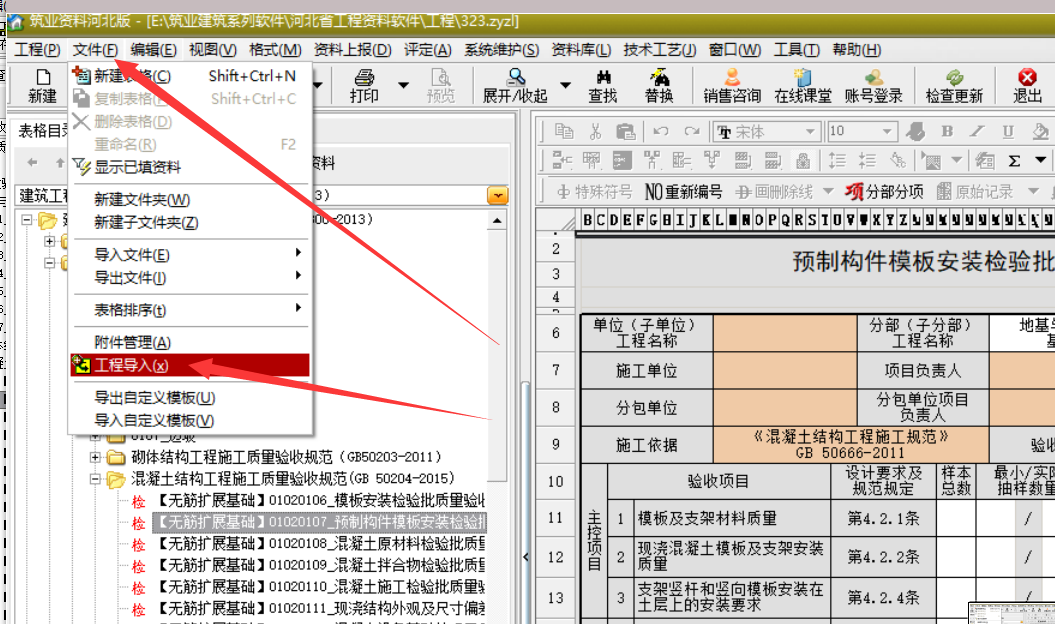1055x624 pixels.
Task: Select 新建表格(C) menu entry
Action: pos(190,76)
